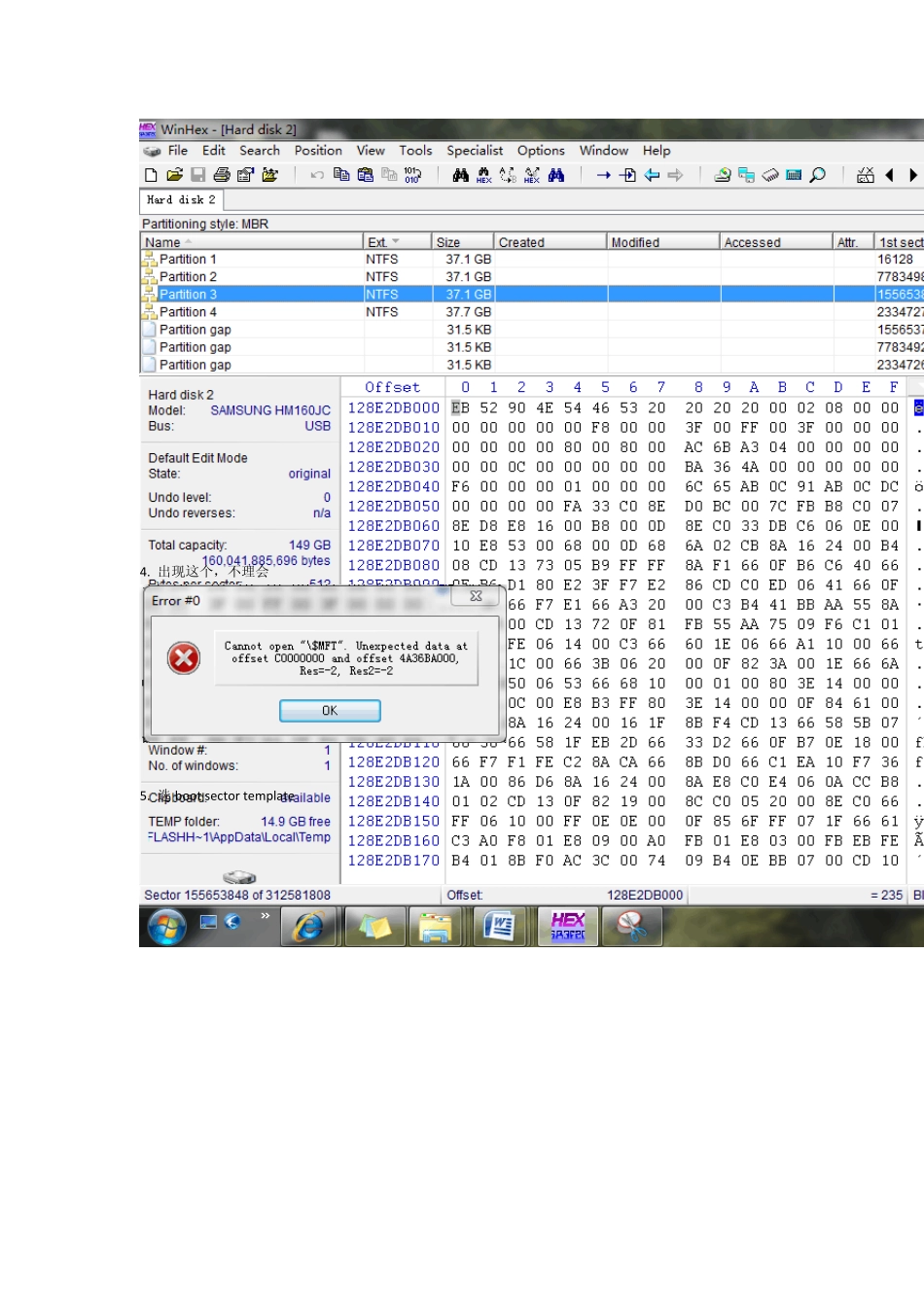
Task: Click the Go To Offset arrow icon
Action: tap(603, 175)
